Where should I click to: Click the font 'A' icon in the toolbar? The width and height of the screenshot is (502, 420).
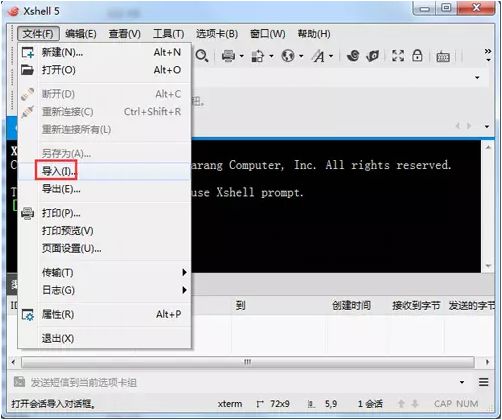tap(318, 56)
